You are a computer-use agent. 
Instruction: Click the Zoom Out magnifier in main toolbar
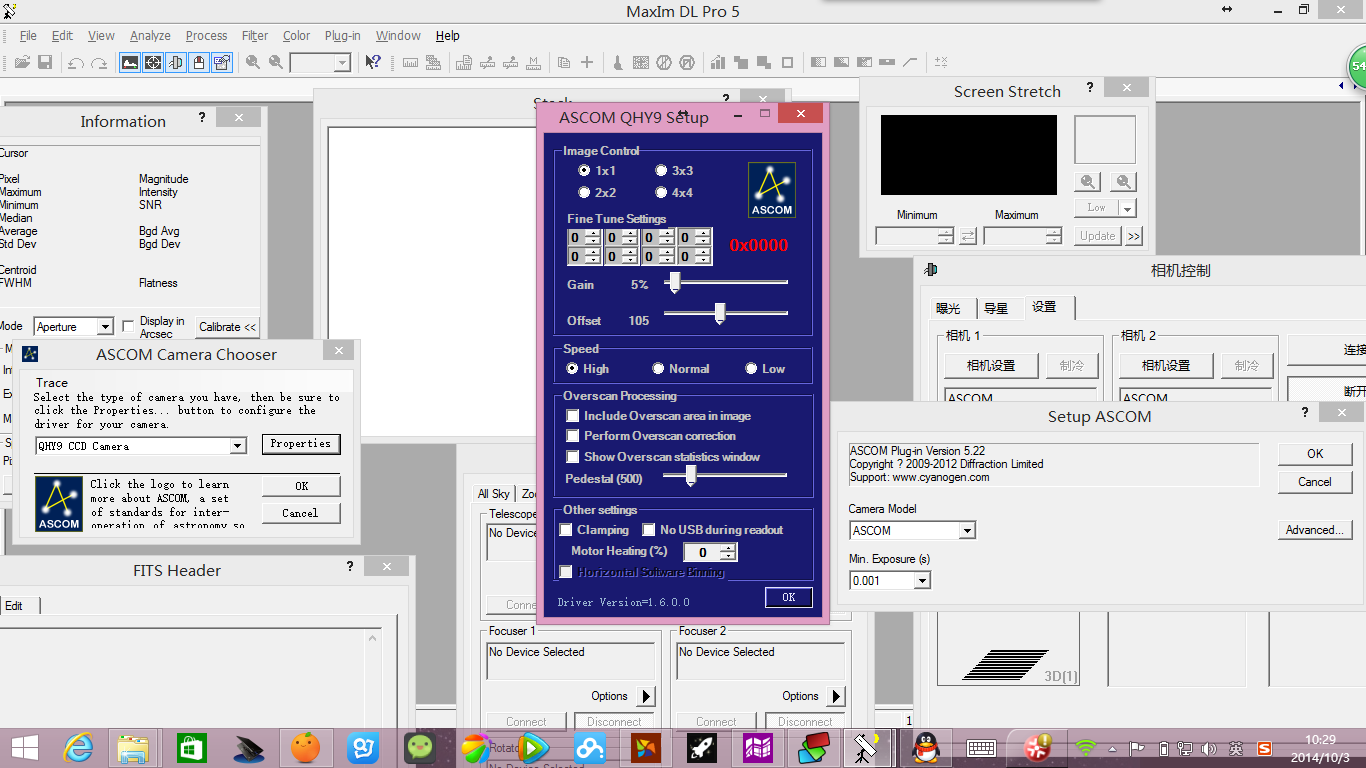click(x=276, y=62)
